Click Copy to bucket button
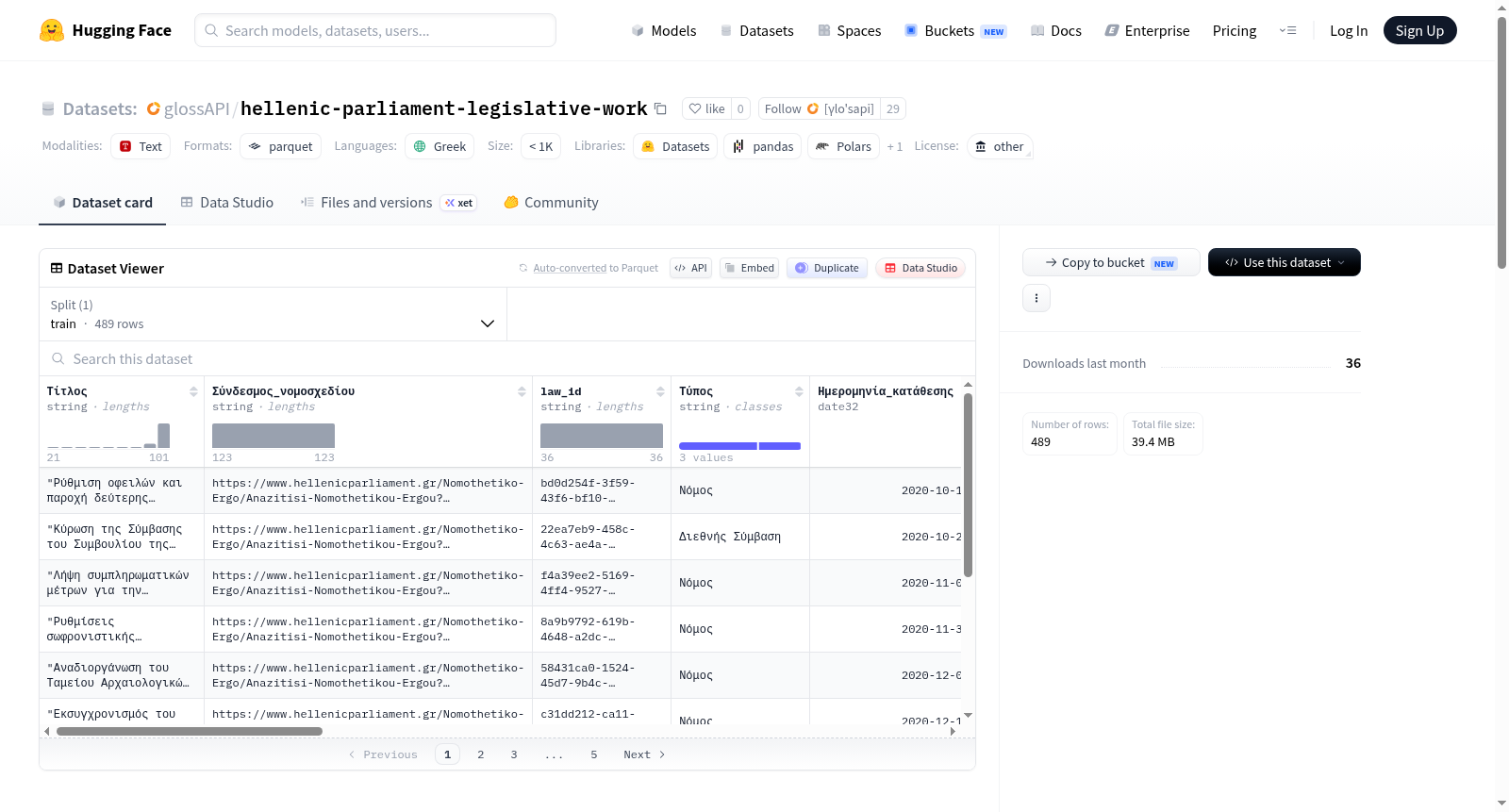 1111,262
